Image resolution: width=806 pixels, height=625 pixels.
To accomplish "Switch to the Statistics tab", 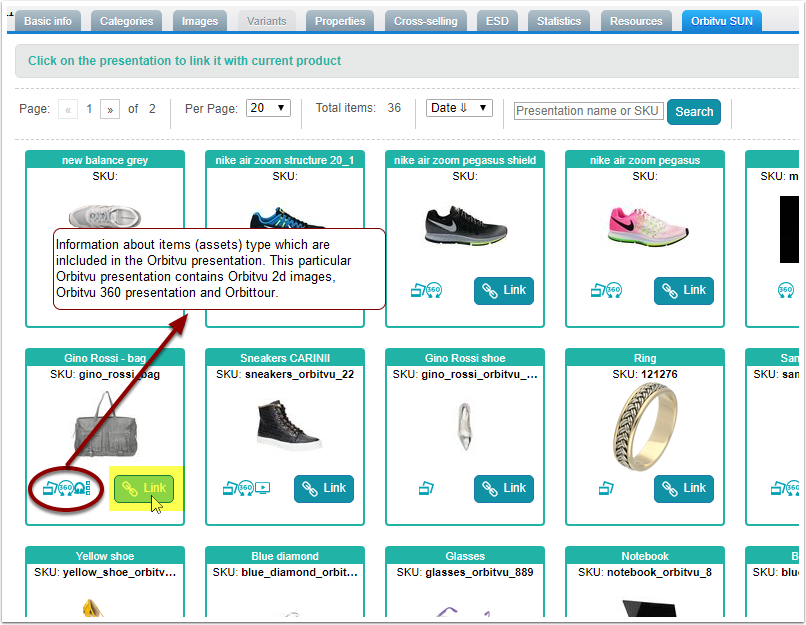I will (559, 21).
